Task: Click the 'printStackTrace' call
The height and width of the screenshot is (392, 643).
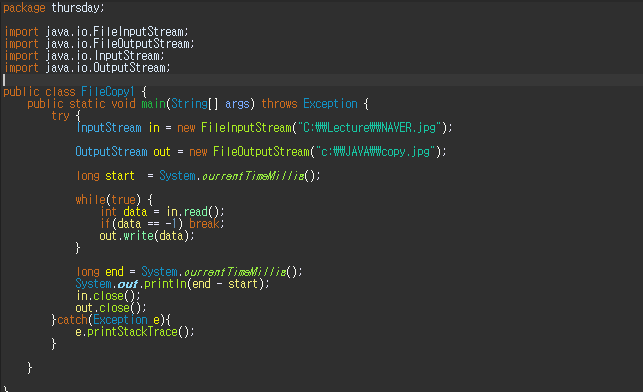Action: point(132,332)
